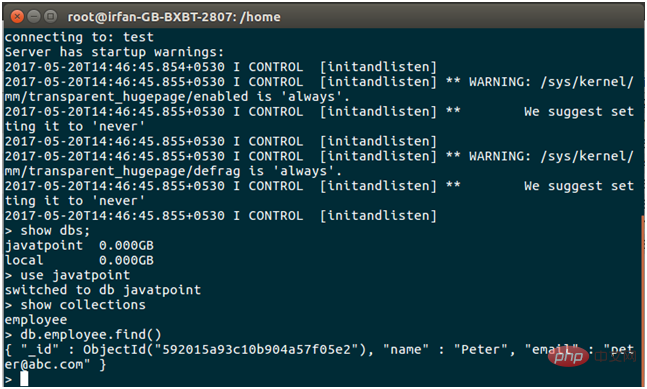The width and height of the screenshot is (647, 389).
Task: Maximize the terminal window
Action: click(50, 17)
